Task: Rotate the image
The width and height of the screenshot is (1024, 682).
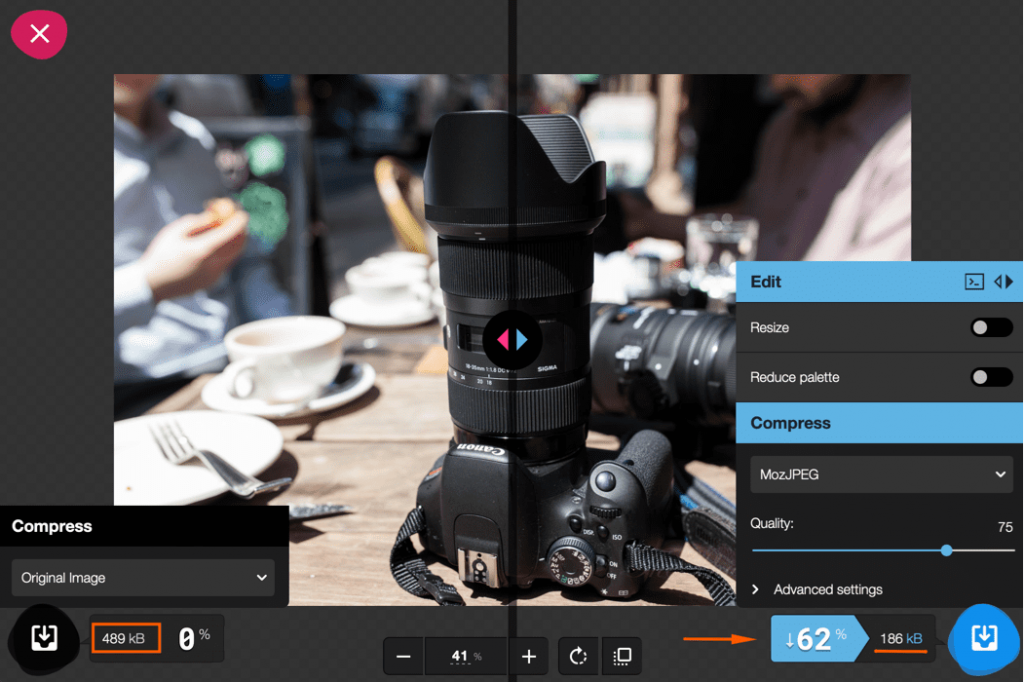Action: [578, 657]
